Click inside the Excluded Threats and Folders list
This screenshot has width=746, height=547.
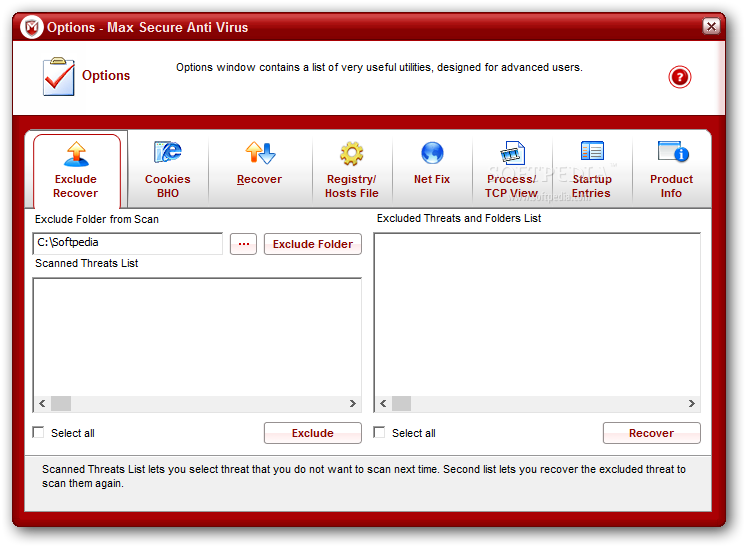537,315
